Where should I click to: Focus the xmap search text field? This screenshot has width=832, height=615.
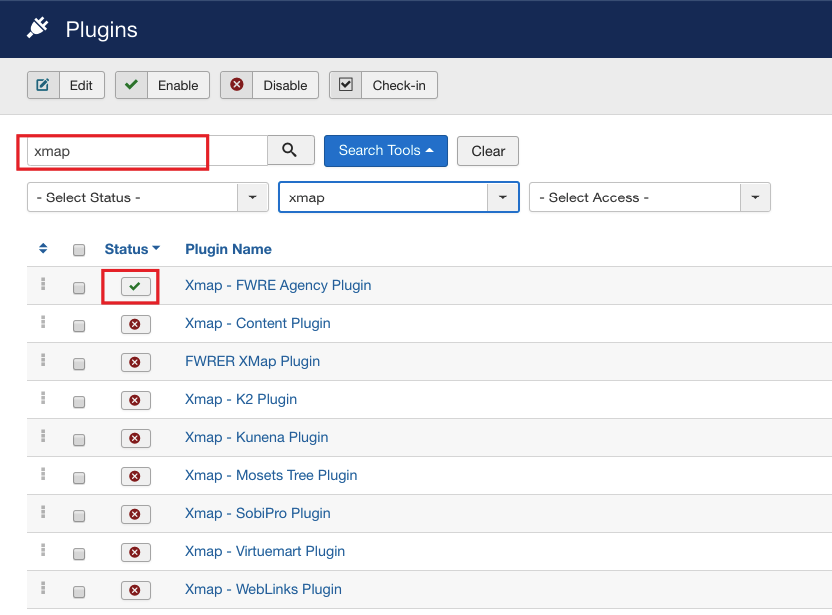coord(146,151)
